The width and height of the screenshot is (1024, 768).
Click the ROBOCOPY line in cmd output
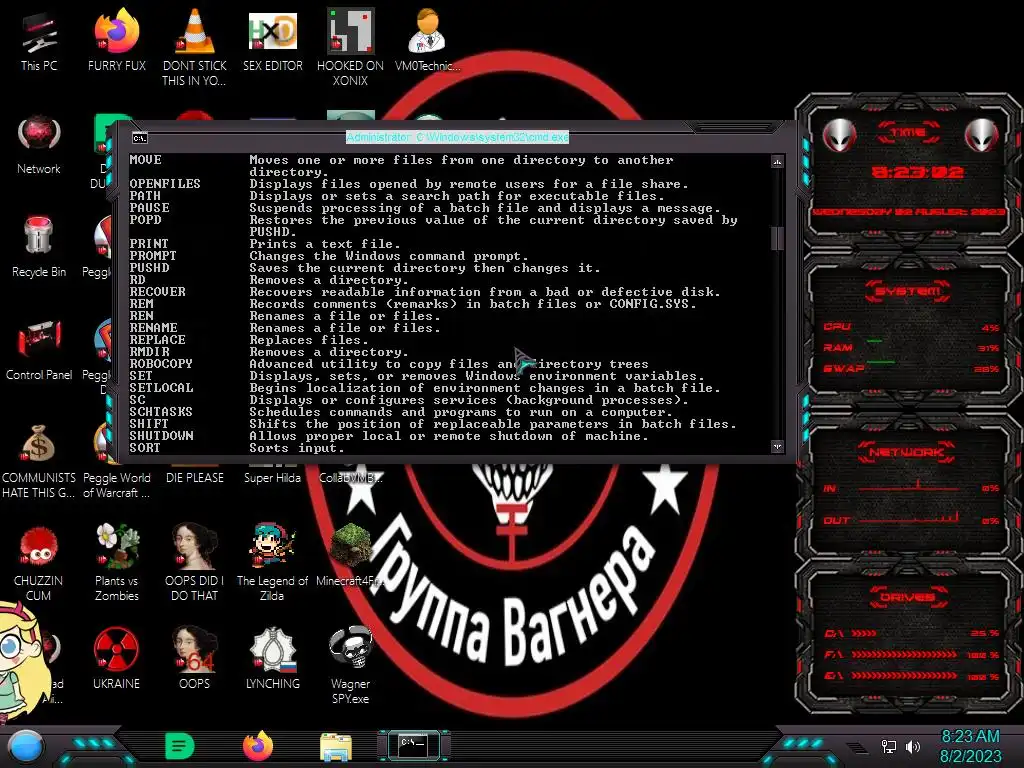click(389, 364)
